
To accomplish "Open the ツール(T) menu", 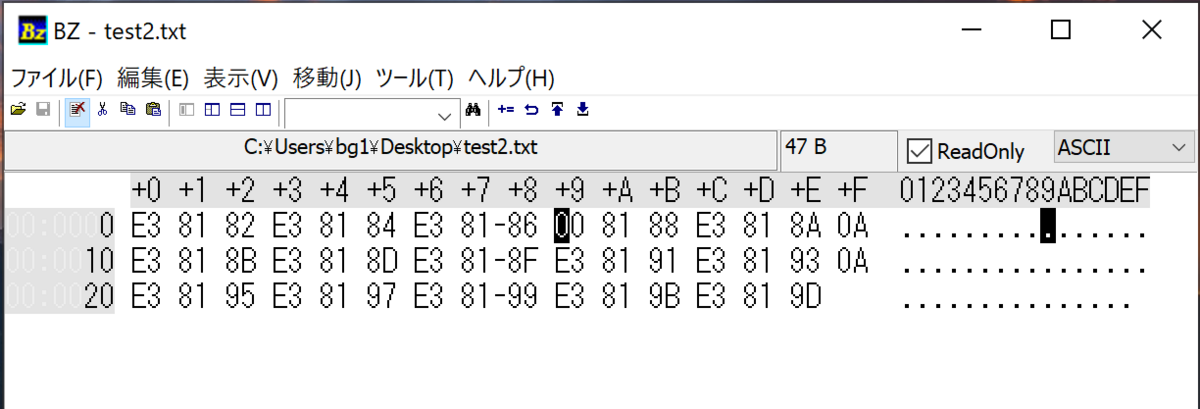I will tap(415, 77).
